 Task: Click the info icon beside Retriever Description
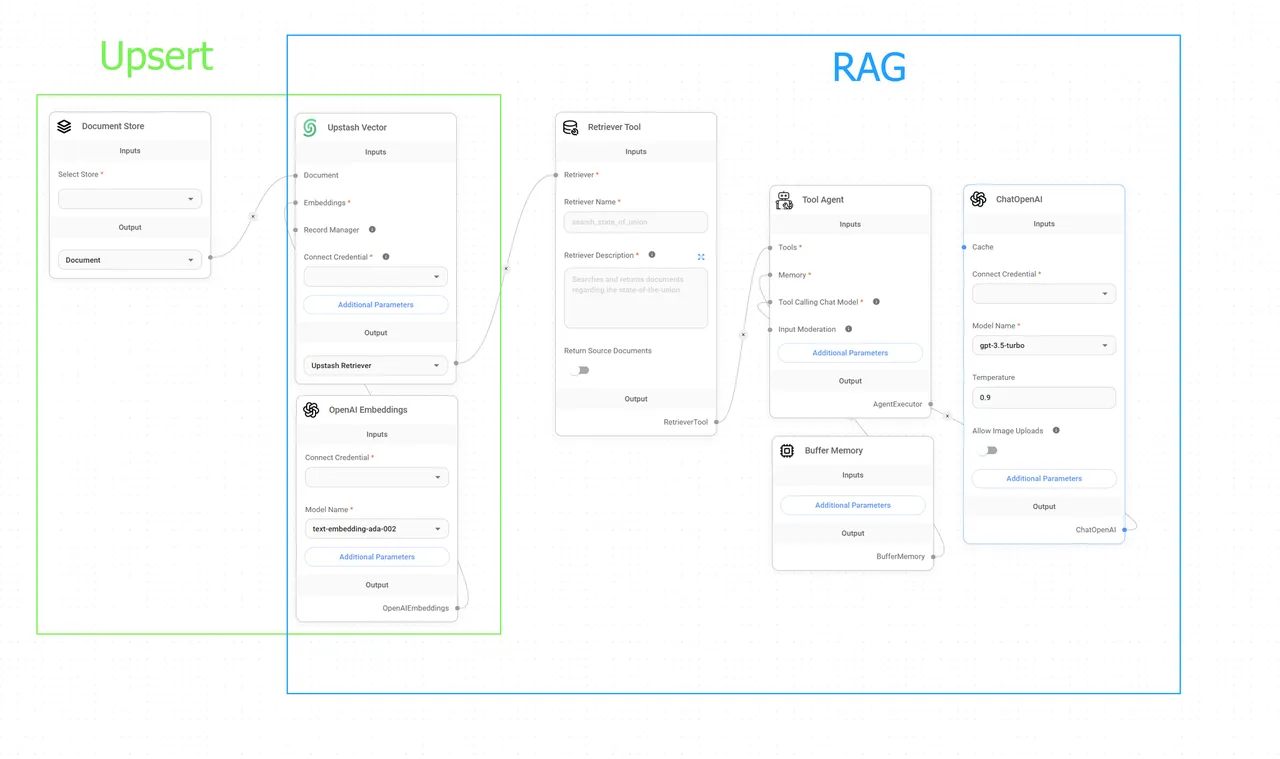pos(652,255)
